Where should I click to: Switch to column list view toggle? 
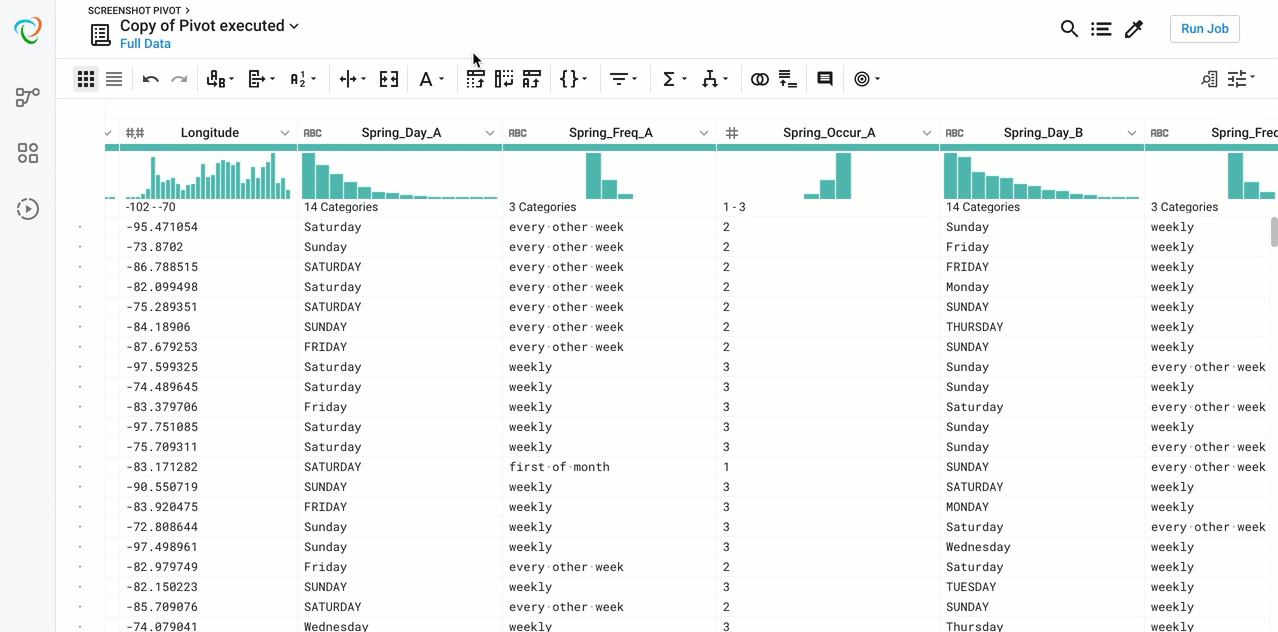tap(114, 79)
